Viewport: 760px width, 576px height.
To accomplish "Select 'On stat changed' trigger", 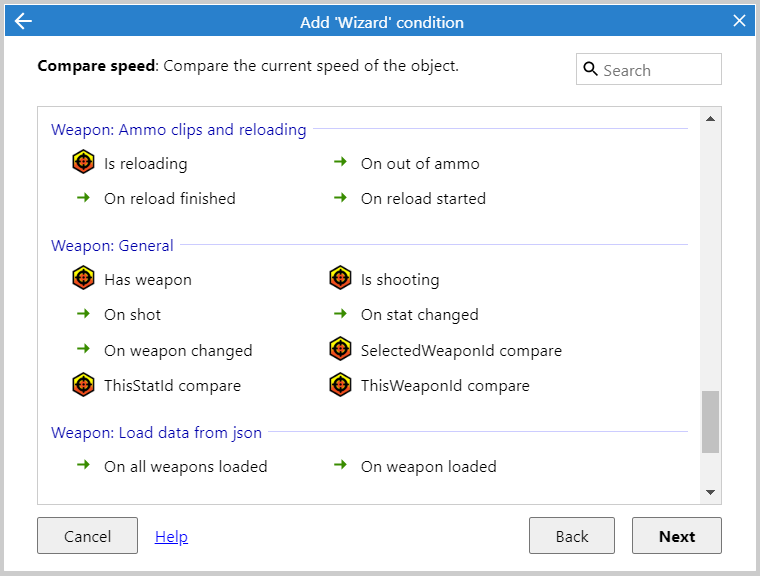I will (x=419, y=314).
